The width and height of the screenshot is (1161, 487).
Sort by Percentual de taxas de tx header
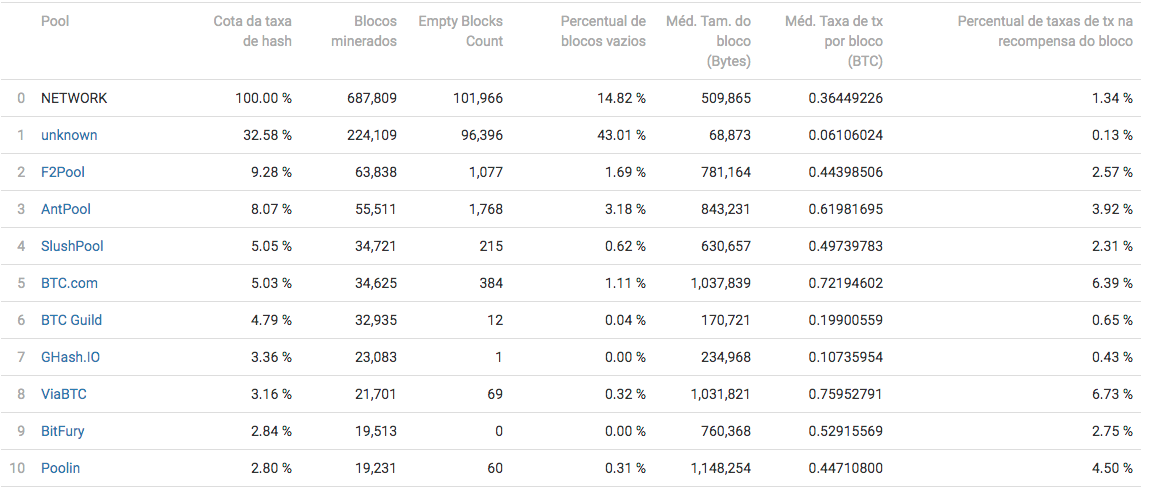(1045, 31)
